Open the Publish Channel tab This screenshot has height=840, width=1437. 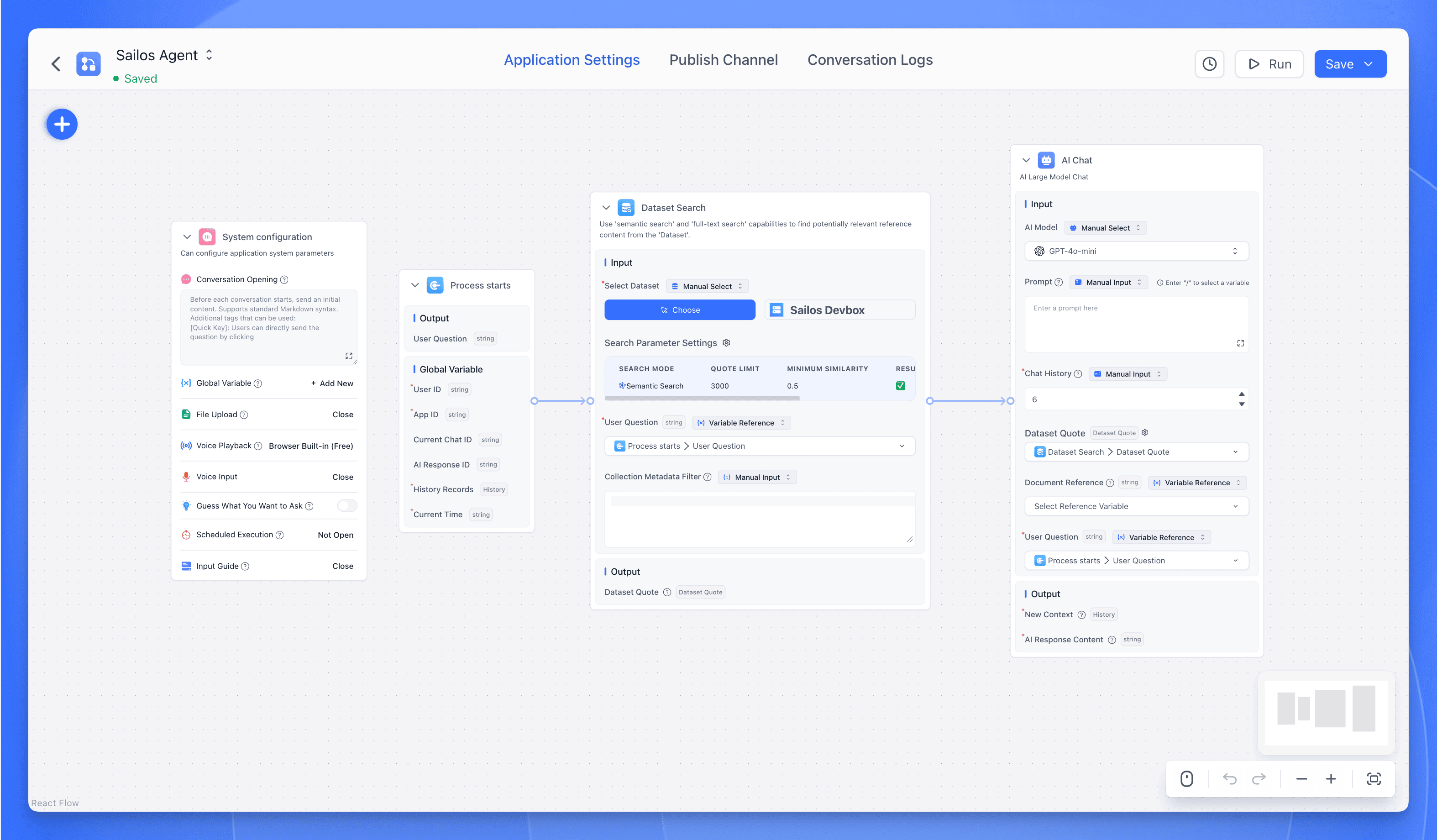pyautogui.click(x=723, y=60)
